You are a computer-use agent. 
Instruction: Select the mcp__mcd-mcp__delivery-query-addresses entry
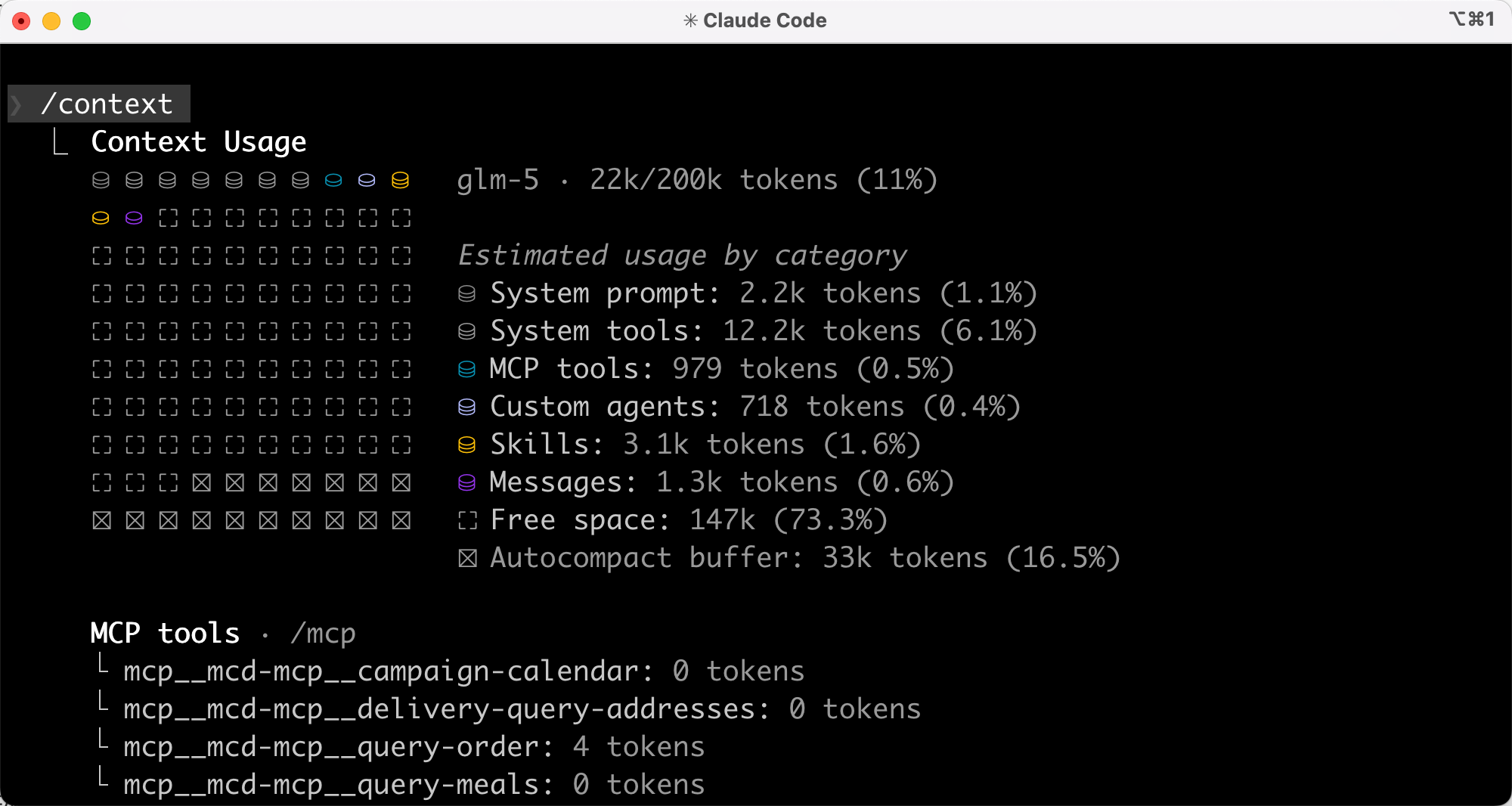click(446, 709)
